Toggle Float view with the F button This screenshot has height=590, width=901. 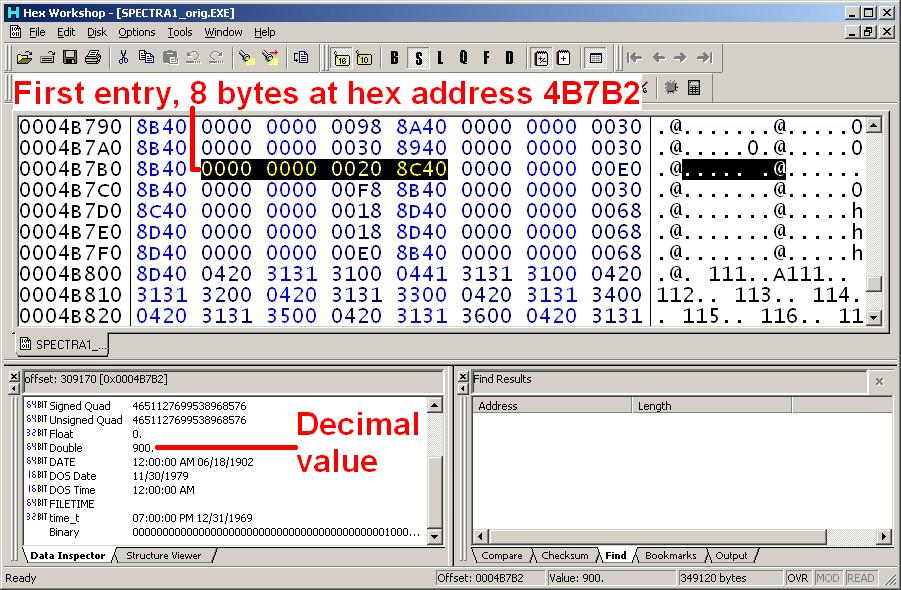(x=486, y=57)
